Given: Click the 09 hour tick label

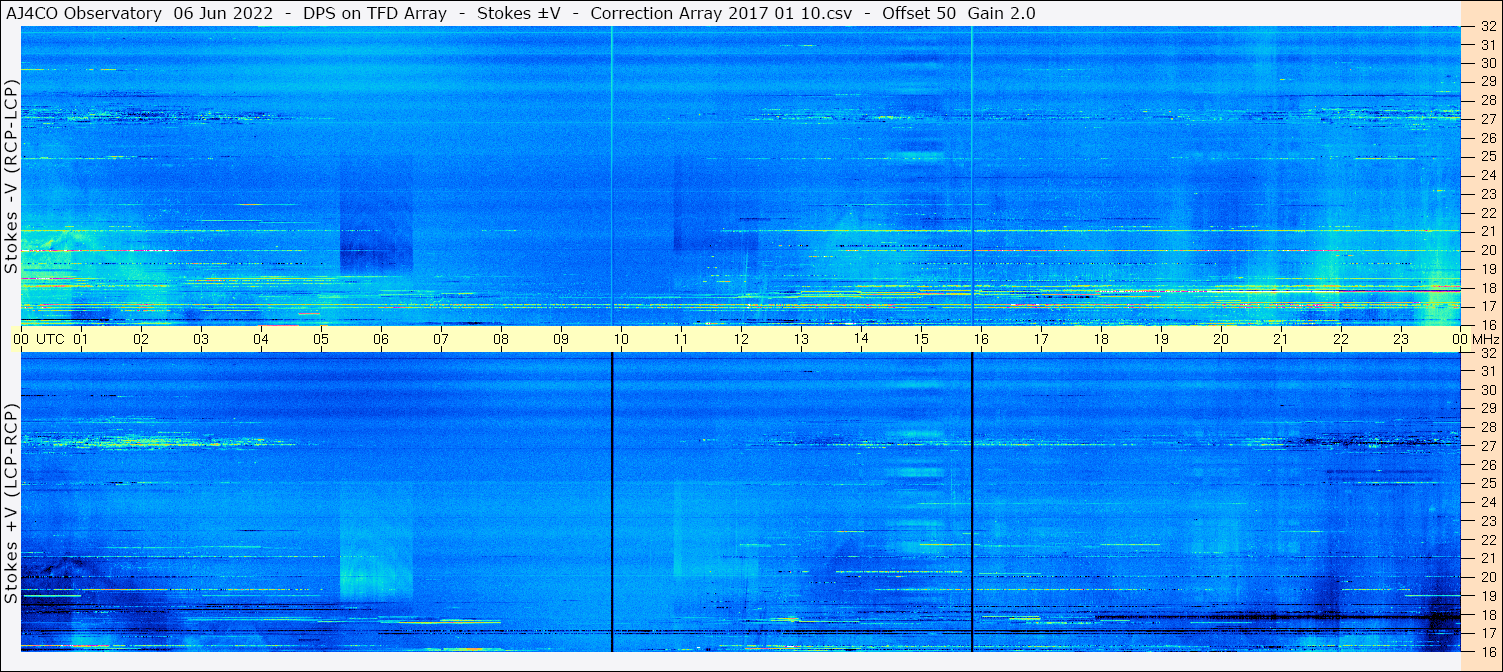Looking at the screenshot, I should coord(561,339).
